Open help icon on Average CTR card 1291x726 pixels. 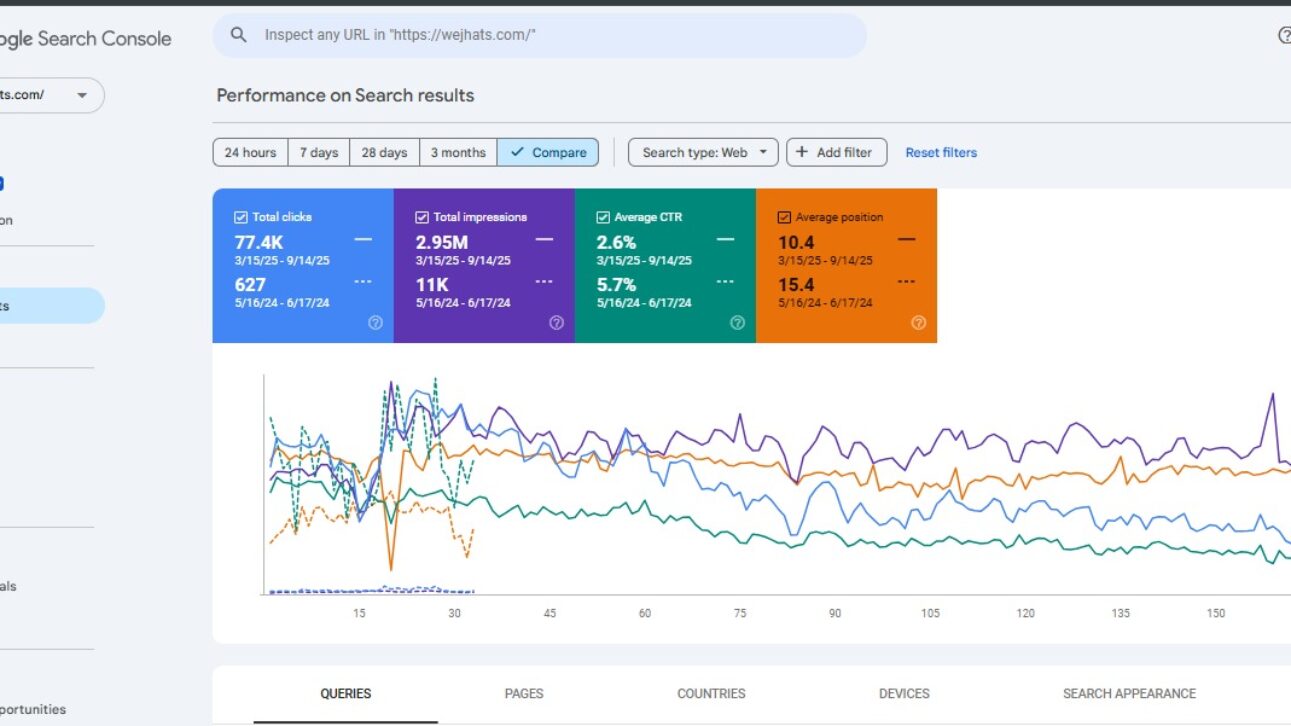737,323
